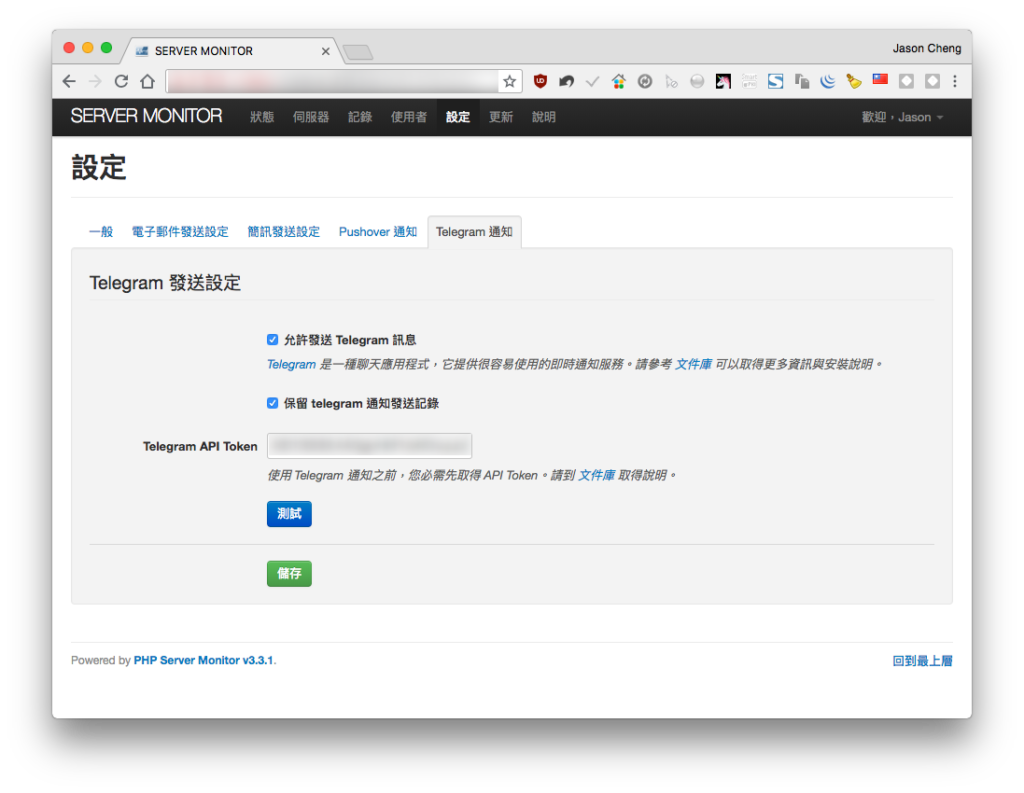Click the green 儲存 save button
The height and width of the screenshot is (793, 1024).
[x=289, y=574]
